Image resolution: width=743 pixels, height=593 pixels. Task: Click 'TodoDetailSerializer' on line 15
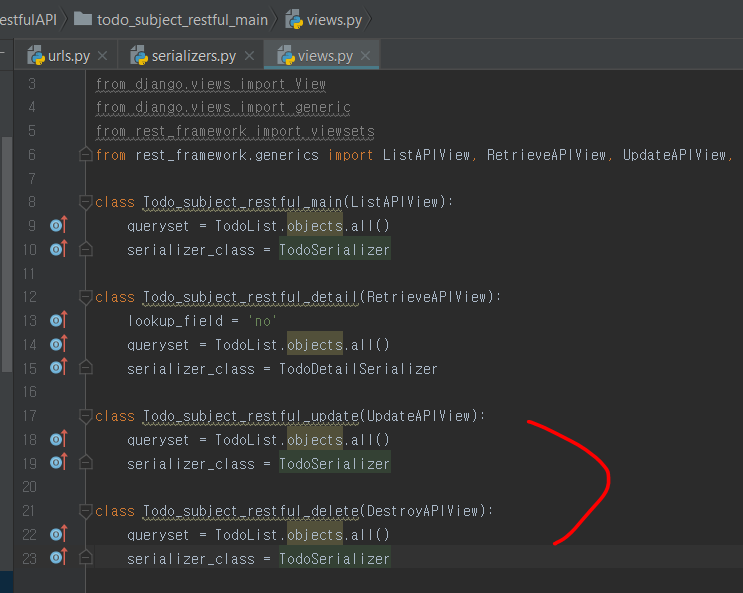358,369
